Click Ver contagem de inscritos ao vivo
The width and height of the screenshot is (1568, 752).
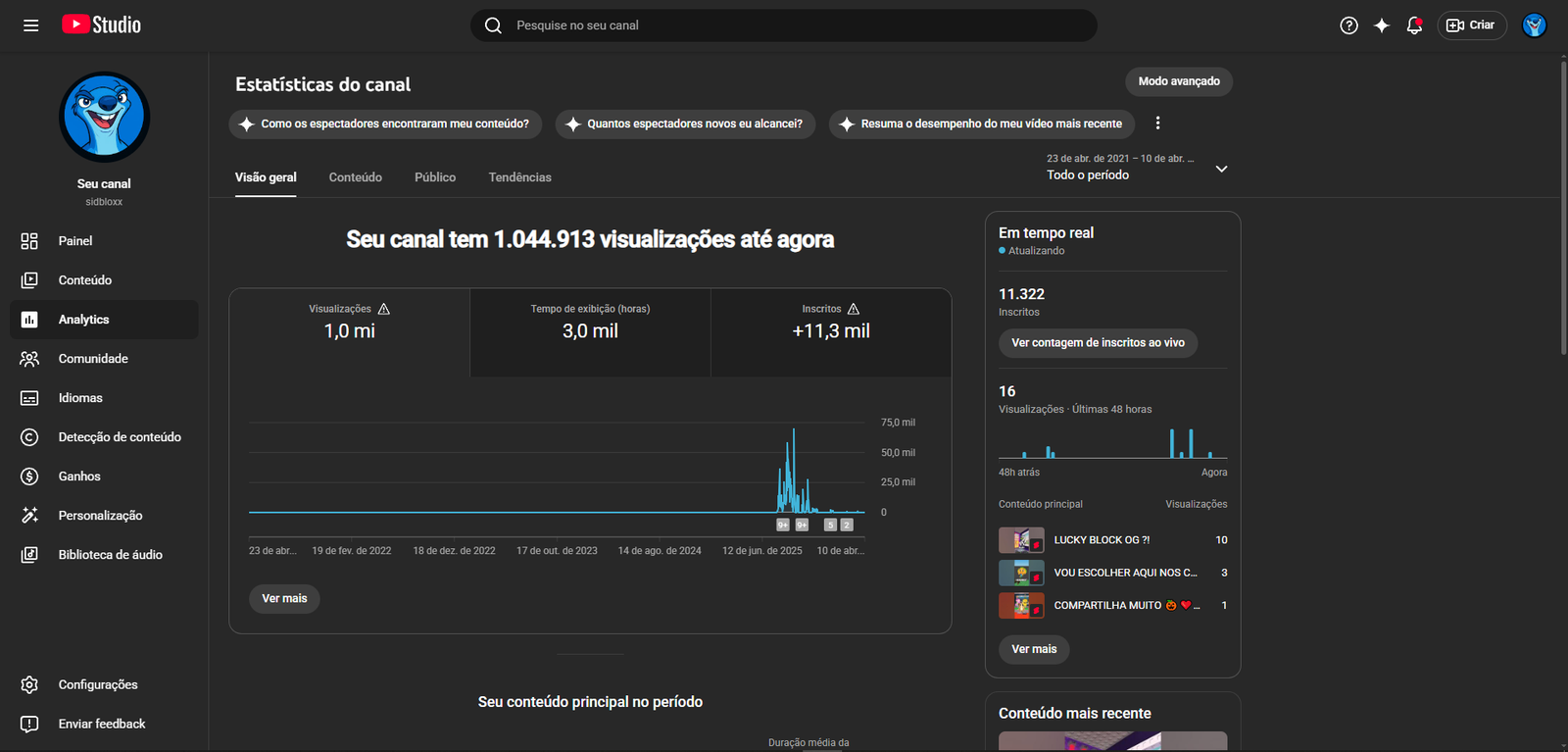[x=1098, y=343]
